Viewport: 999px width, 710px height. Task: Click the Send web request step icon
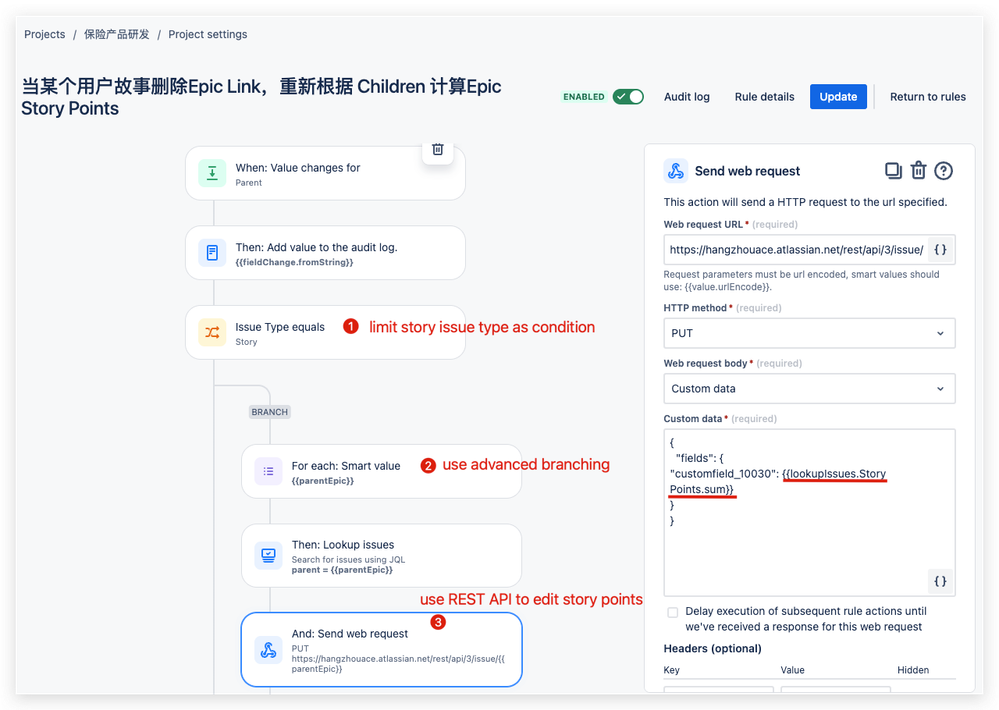[268, 650]
